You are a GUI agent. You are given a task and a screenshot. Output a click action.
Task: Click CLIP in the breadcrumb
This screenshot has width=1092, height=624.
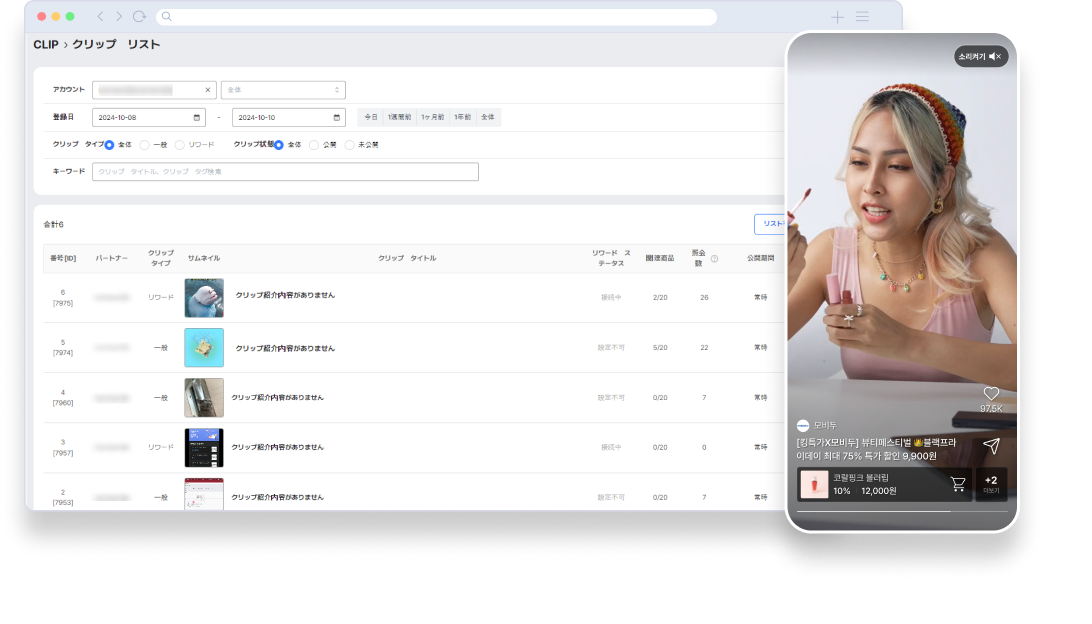46,45
